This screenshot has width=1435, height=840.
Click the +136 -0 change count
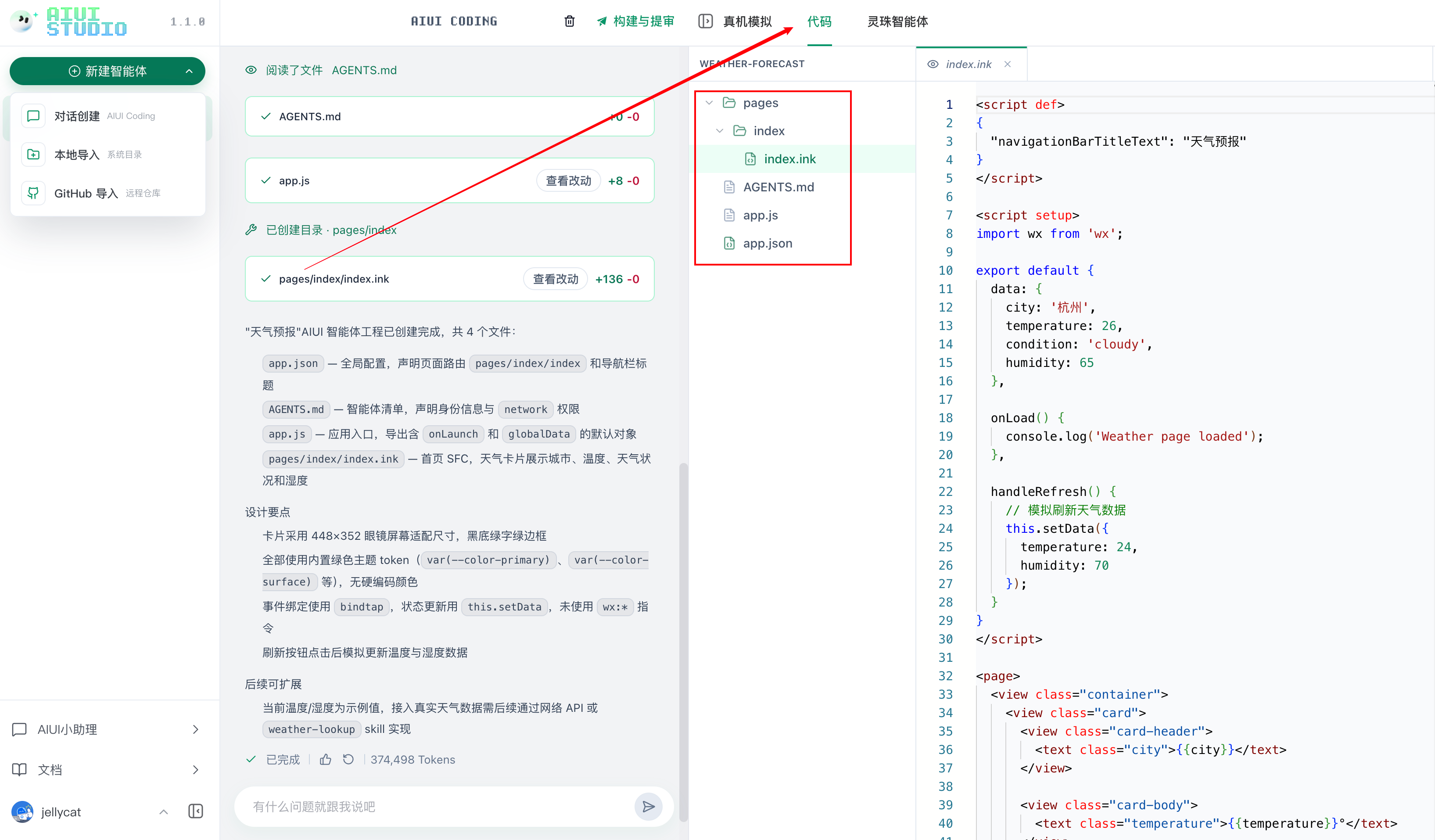click(x=617, y=279)
